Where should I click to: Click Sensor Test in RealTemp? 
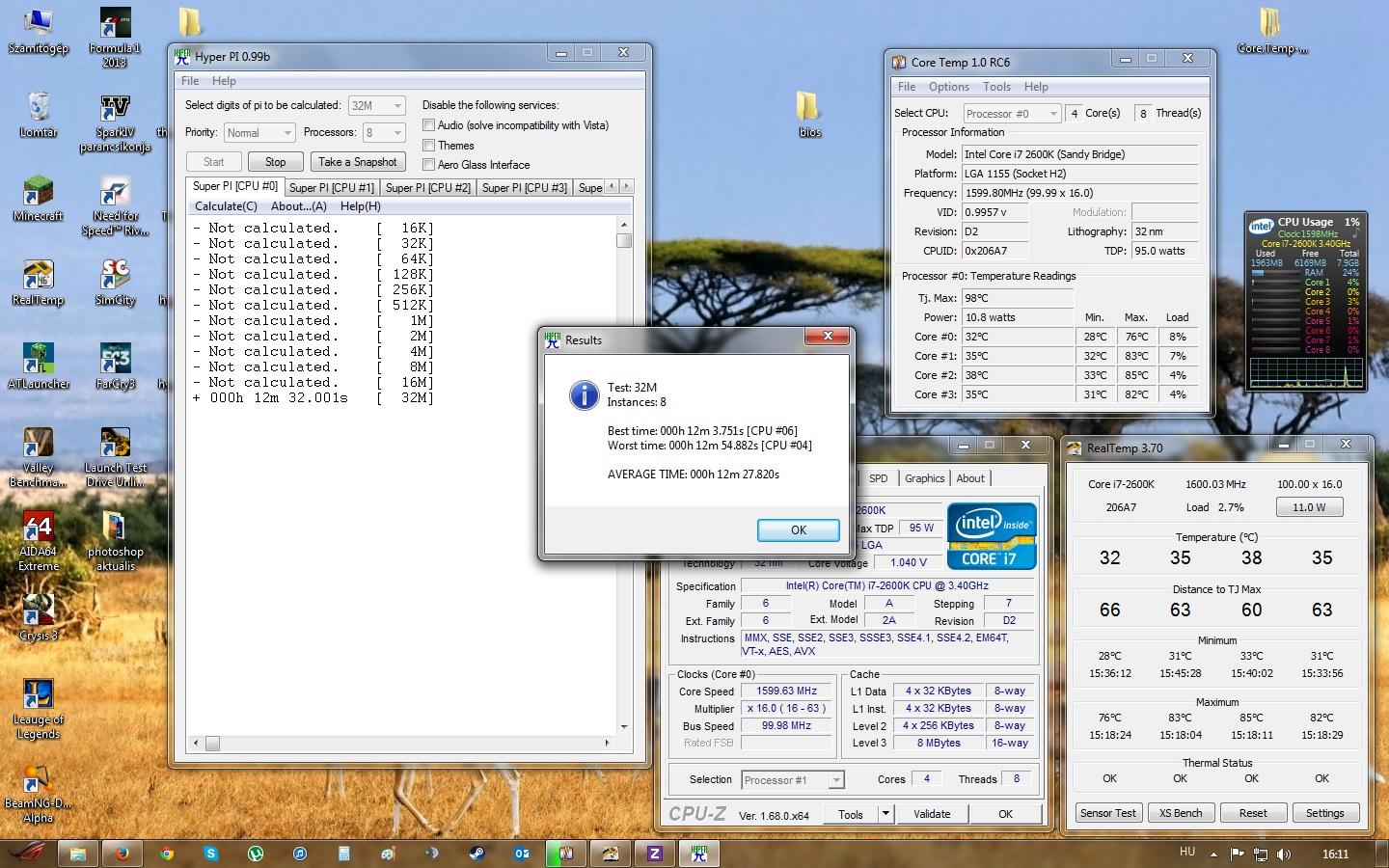(x=1107, y=813)
